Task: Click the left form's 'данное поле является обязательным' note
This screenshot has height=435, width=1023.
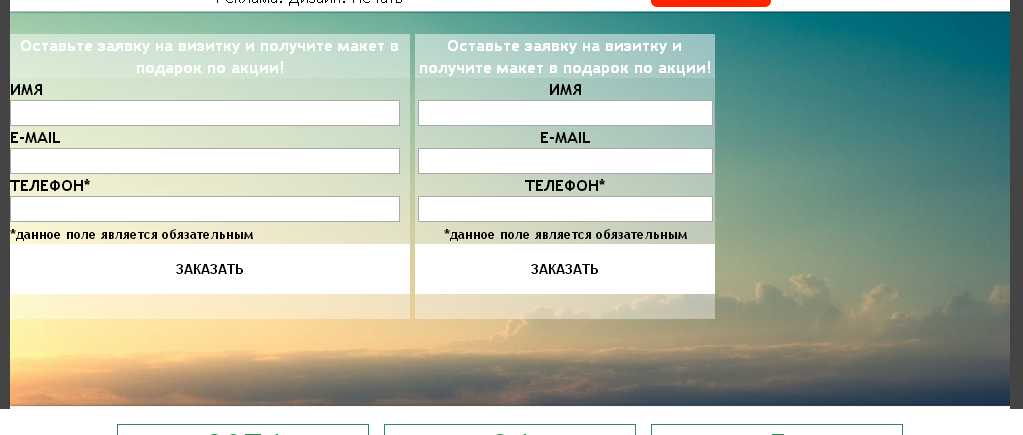Action: 132,234
